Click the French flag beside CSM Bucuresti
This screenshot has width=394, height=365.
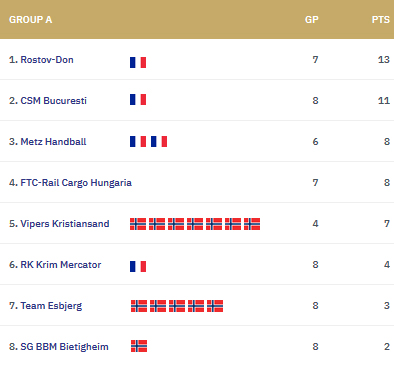[138, 99]
